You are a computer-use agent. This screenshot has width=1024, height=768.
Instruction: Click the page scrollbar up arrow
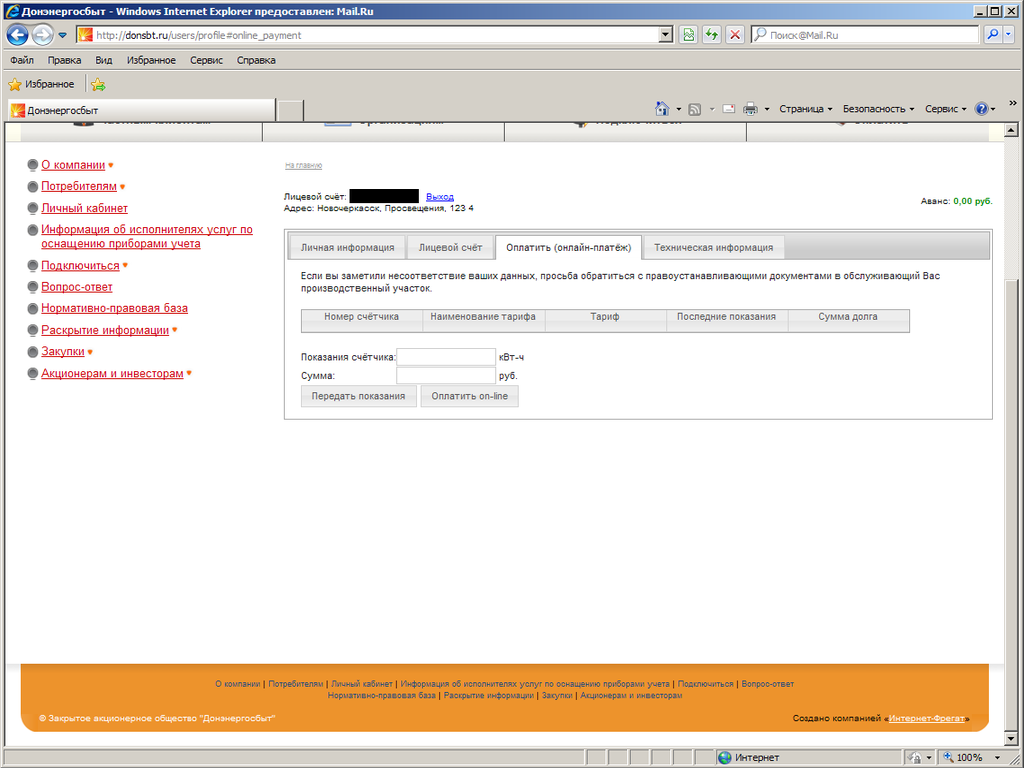point(1011,131)
